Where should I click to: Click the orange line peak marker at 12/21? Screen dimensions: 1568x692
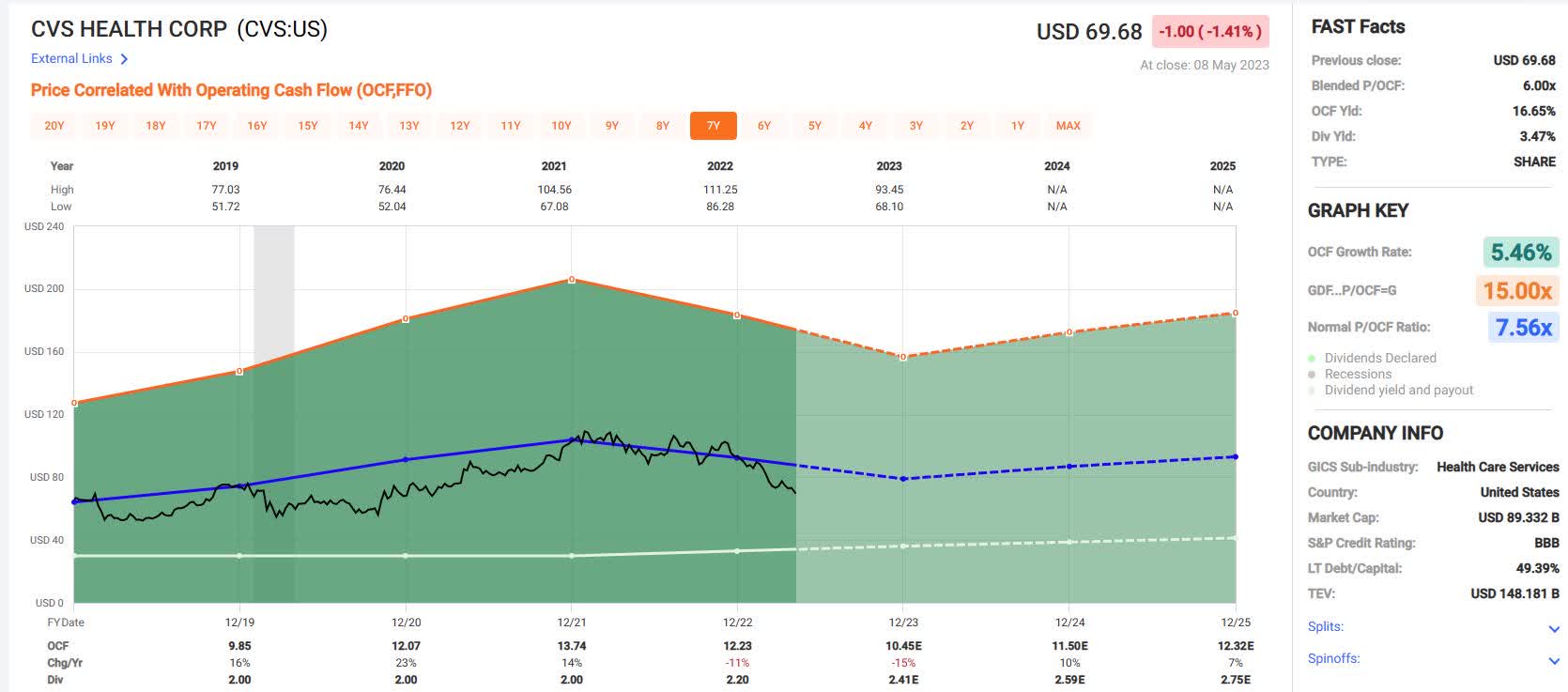pyautogui.click(x=572, y=280)
